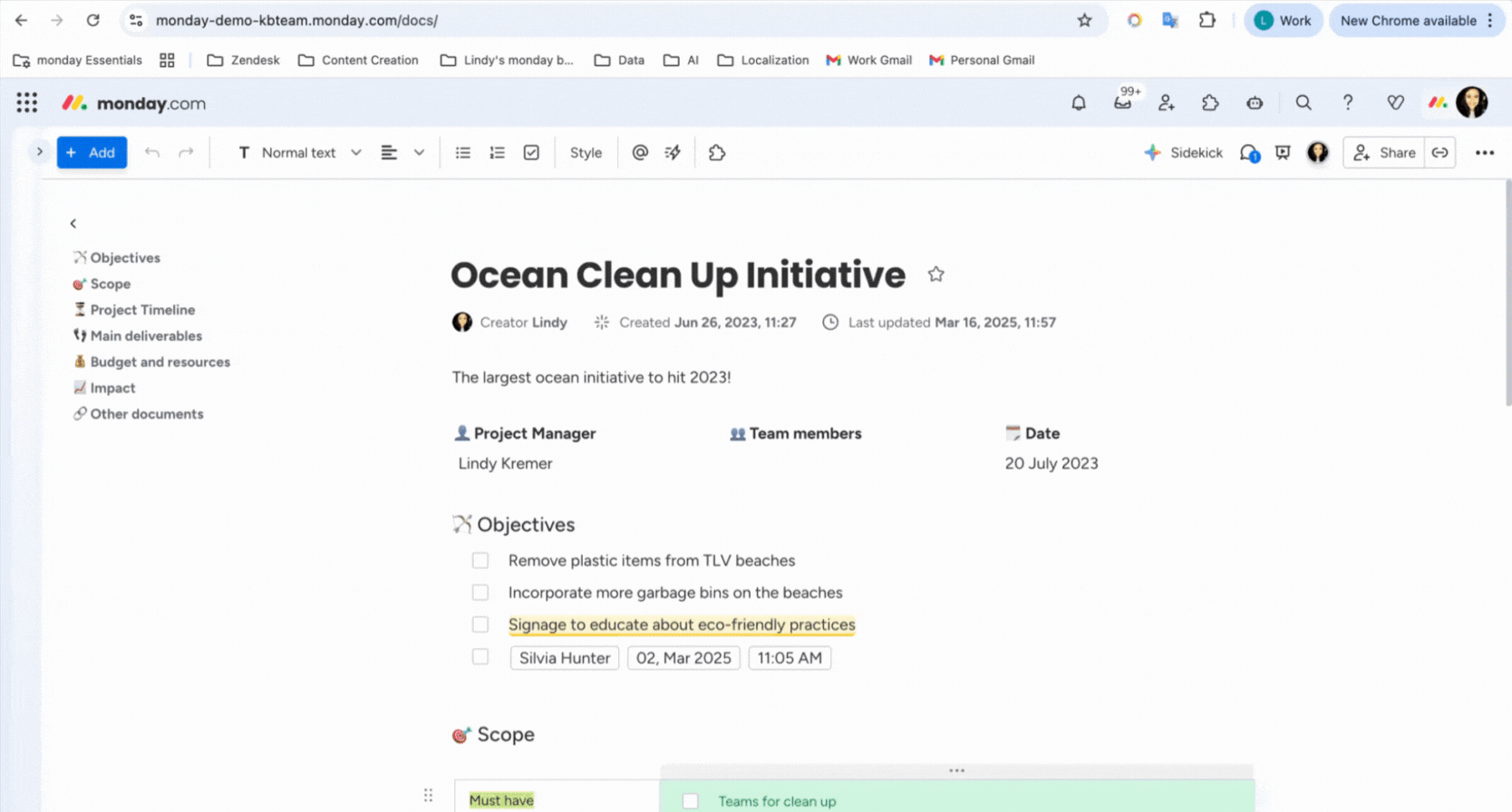Click the Share button
Image resolution: width=1512 pixels, height=812 pixels.
(1384, 153)
